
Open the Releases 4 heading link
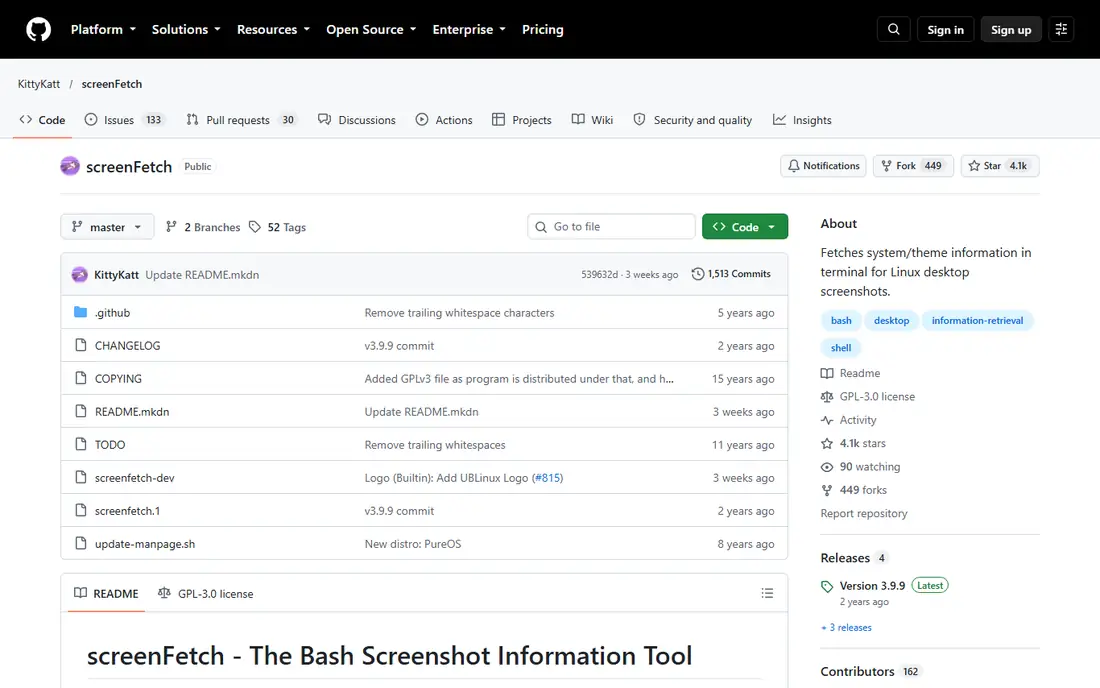click(854, 558)
